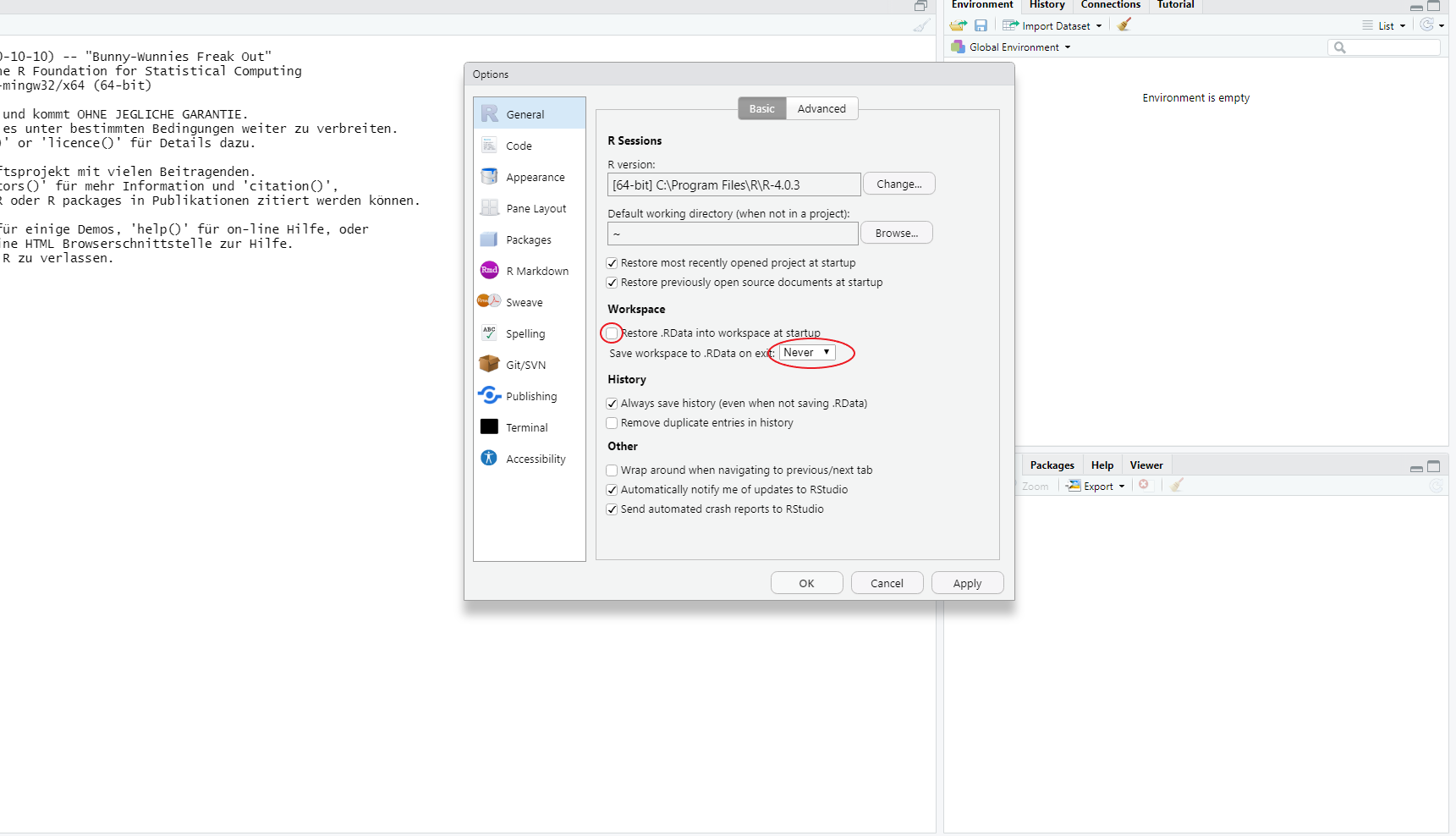Toggle Restore most recently opened project at startup
Screen dimensions: 1456x836
pos(612,263)
